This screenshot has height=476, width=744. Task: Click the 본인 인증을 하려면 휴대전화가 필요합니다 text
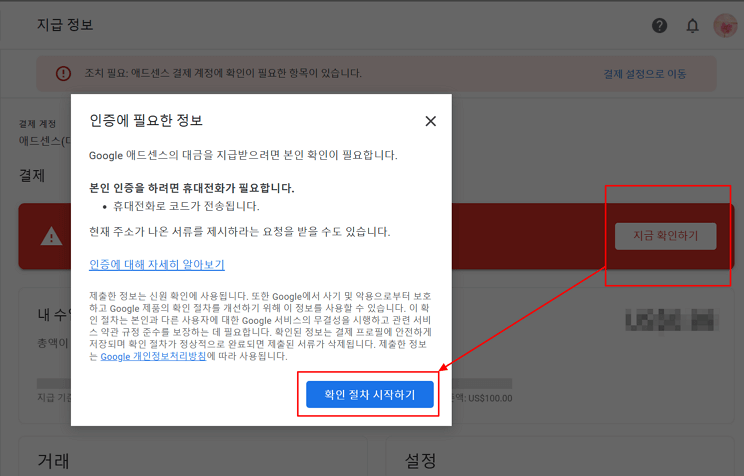click(x=192, y=188)
